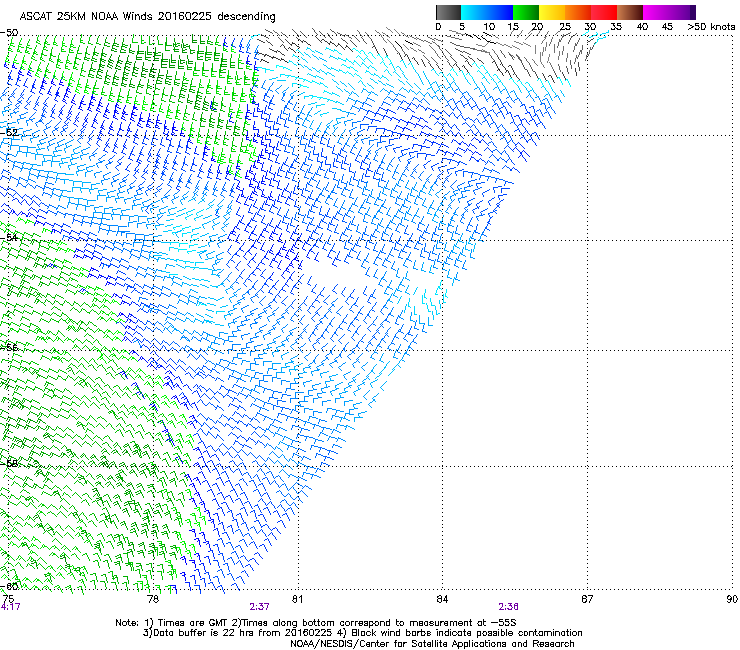Click the gray 0-5 knots color bar segment
740x650 pixels.
(x=448, y=12)
